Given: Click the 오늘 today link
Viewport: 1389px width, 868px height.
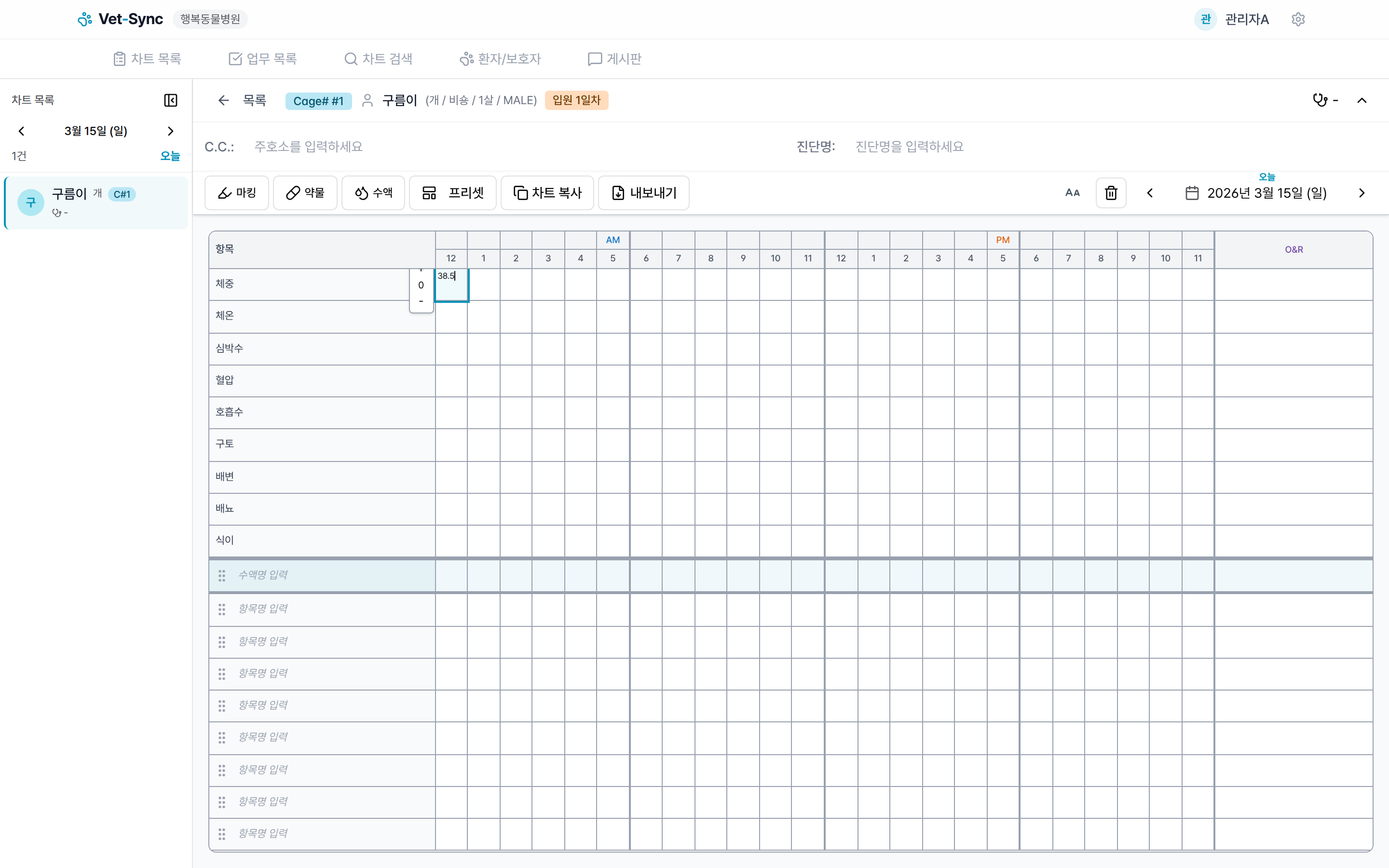Looking at the screenshot, I should click(x=170, y=156).
